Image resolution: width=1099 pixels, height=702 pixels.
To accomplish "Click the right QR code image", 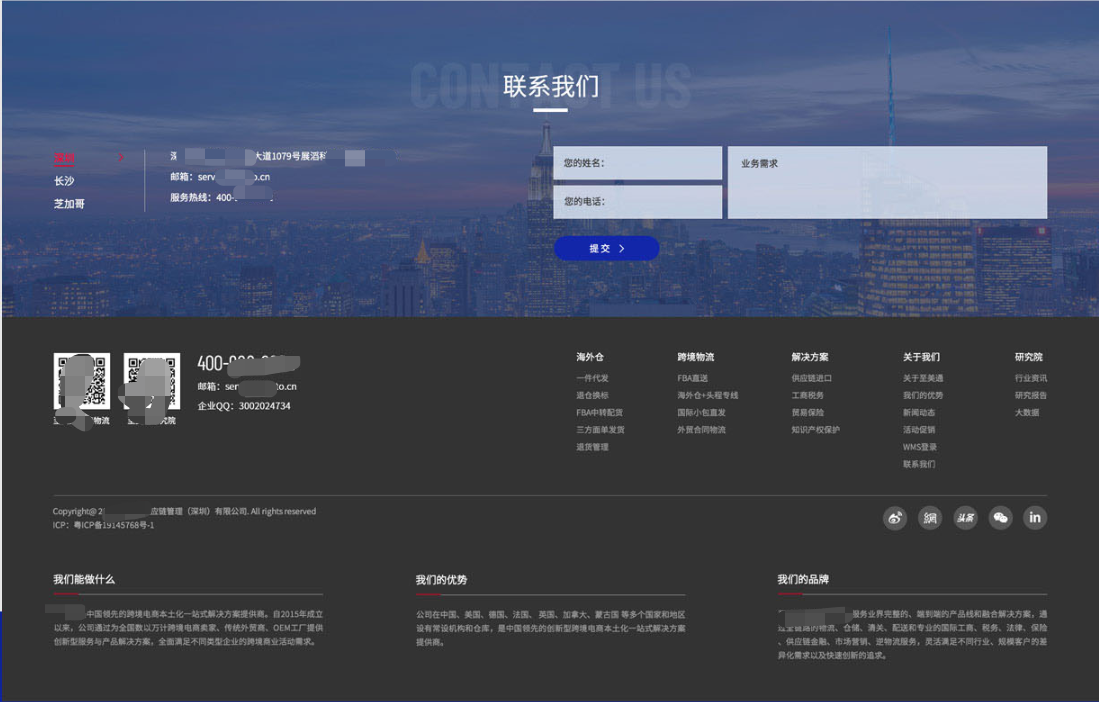I will pos(151,382).
